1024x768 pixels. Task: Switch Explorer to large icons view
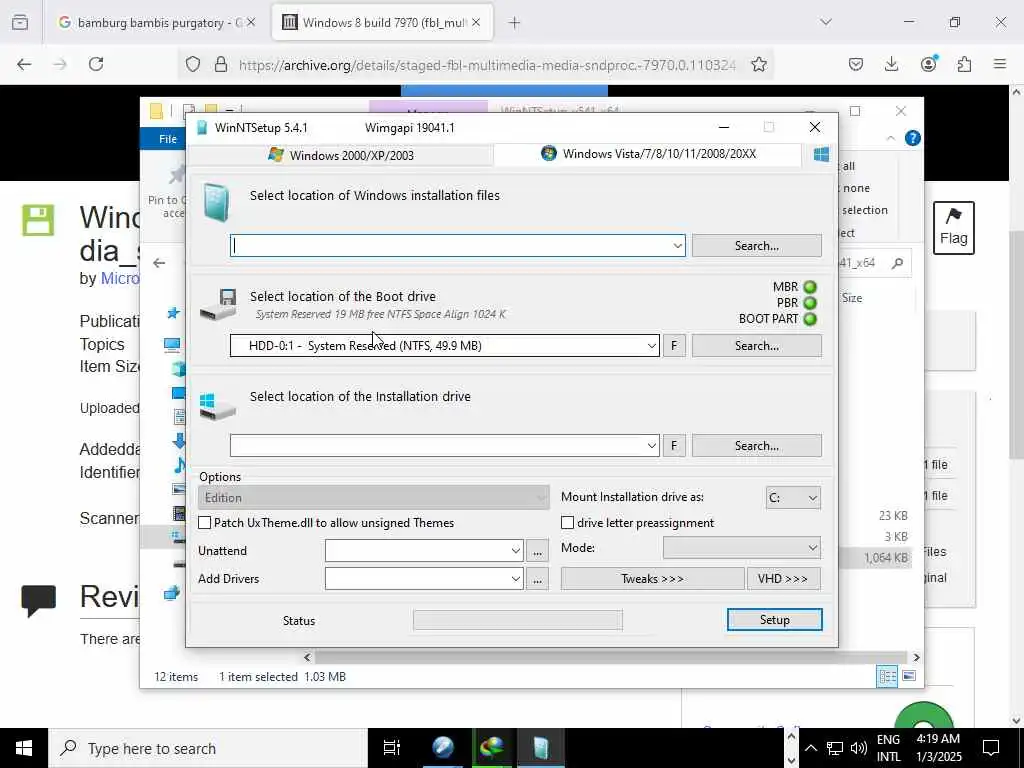pyautogui.click(x=908, y=677)
